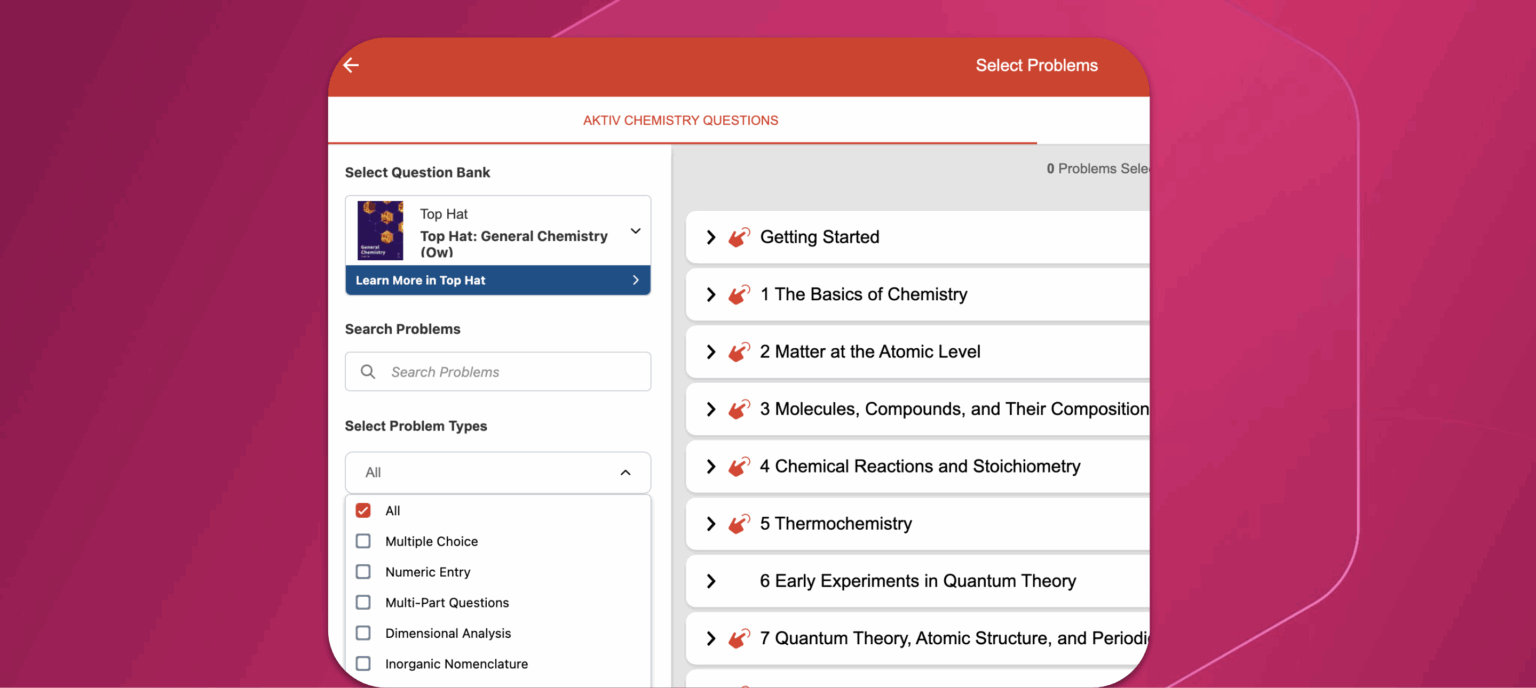Viewport: 1536px width, 688px height.
Task: Enable the Multiple Choice checkbox
Action: click(363, 541)
